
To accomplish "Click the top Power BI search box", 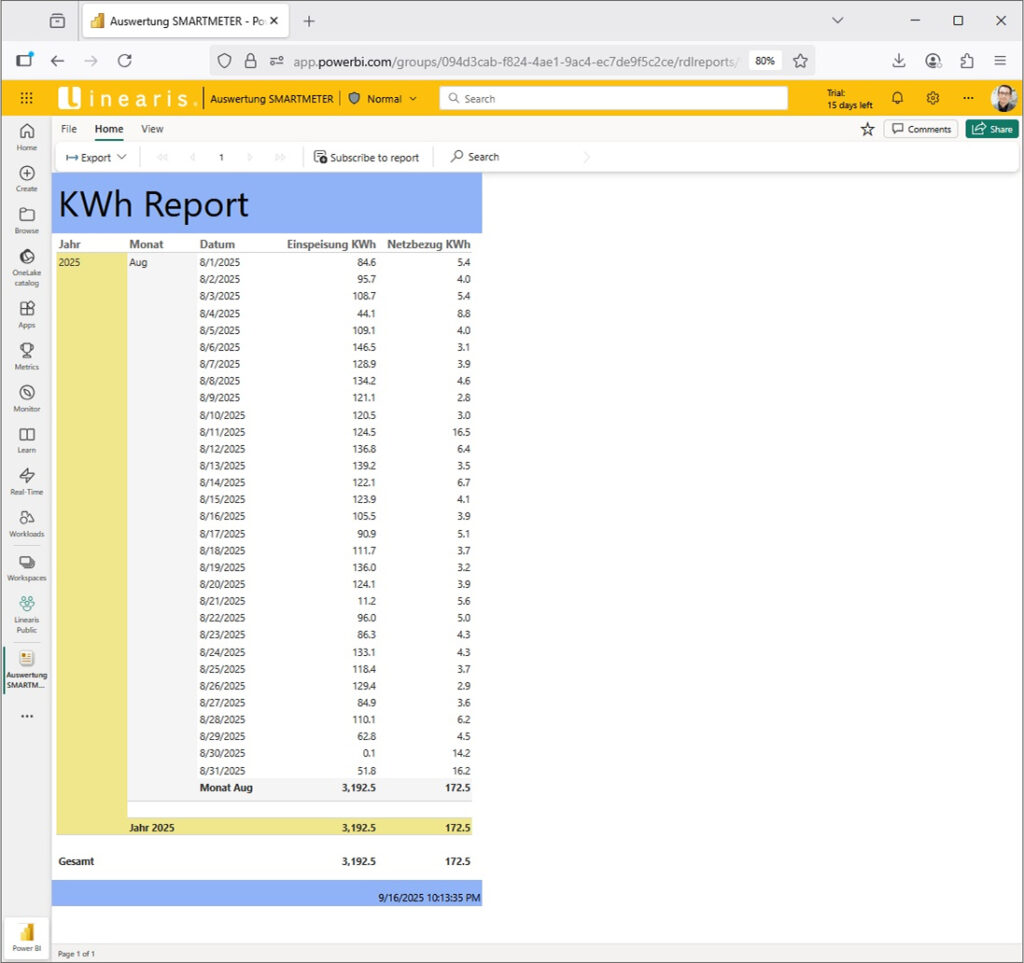I will pyautogui.click(x=613, y=99).
